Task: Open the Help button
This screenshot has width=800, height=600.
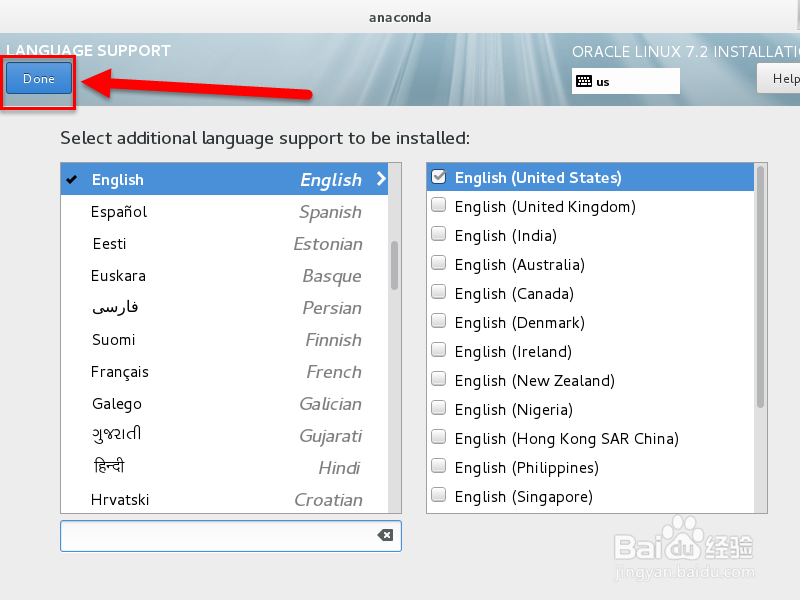Action: point(779,79)
